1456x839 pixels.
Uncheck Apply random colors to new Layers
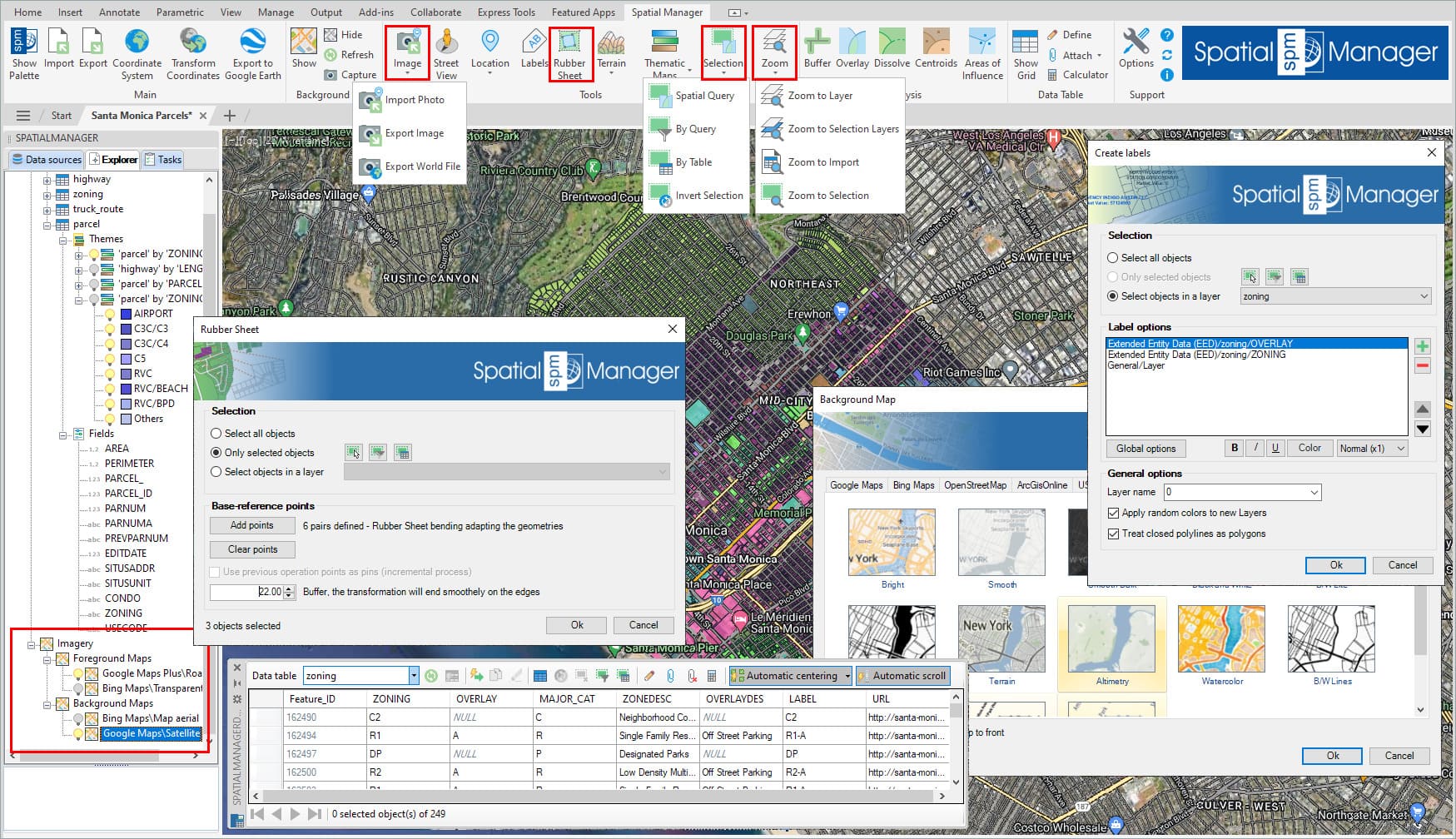coord(1113,513)
